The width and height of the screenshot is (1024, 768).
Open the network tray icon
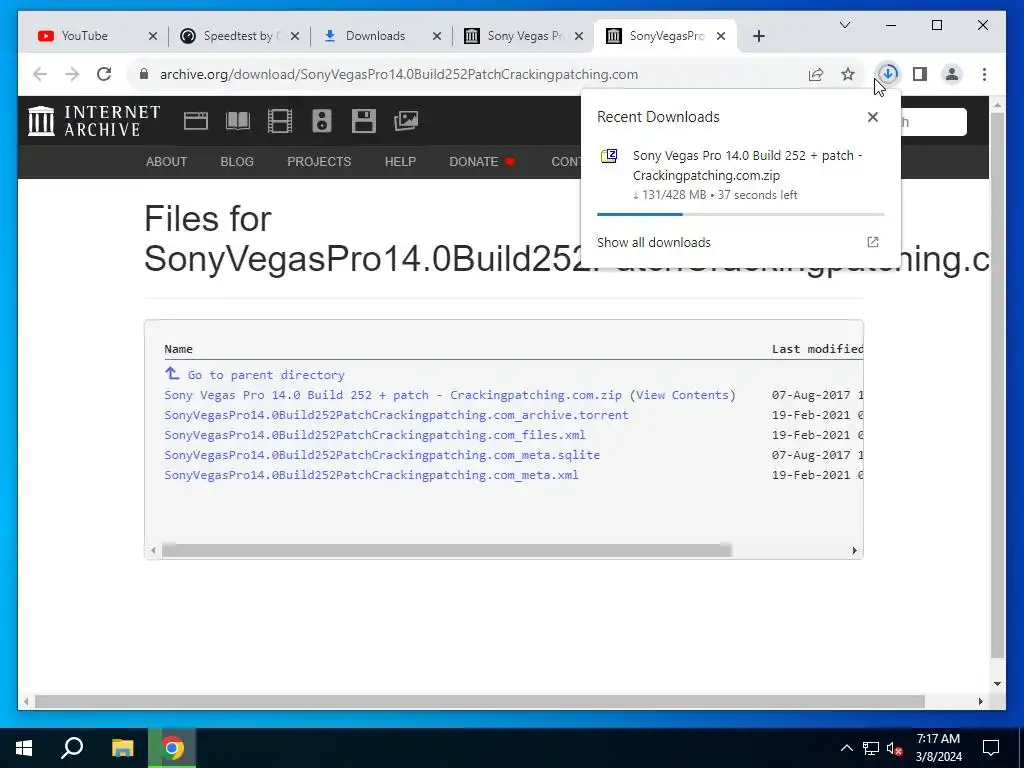pos(871,748)
